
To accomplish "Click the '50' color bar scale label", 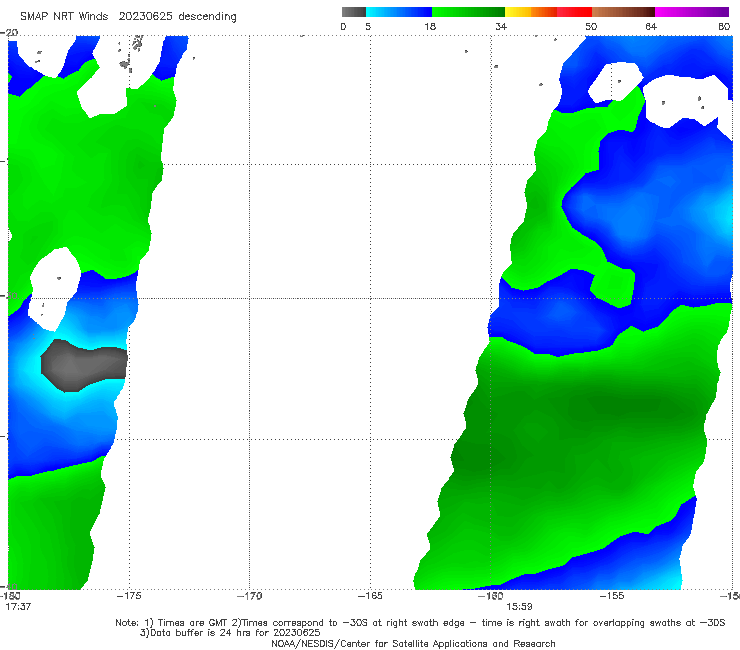I will [591, 27].
